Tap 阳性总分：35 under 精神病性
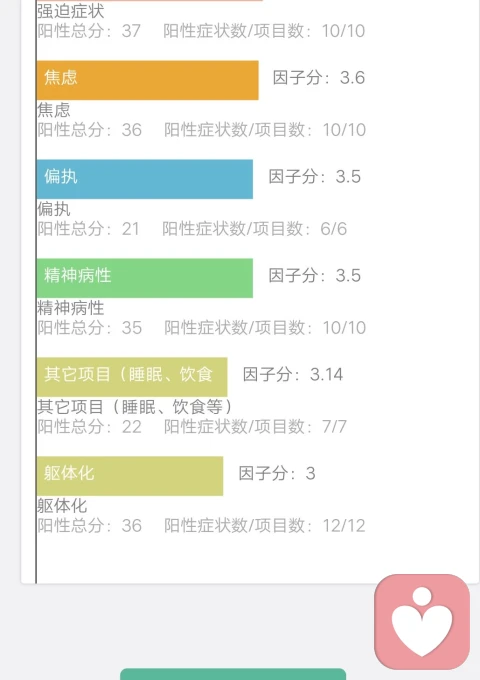 click(x=89, y=328)
